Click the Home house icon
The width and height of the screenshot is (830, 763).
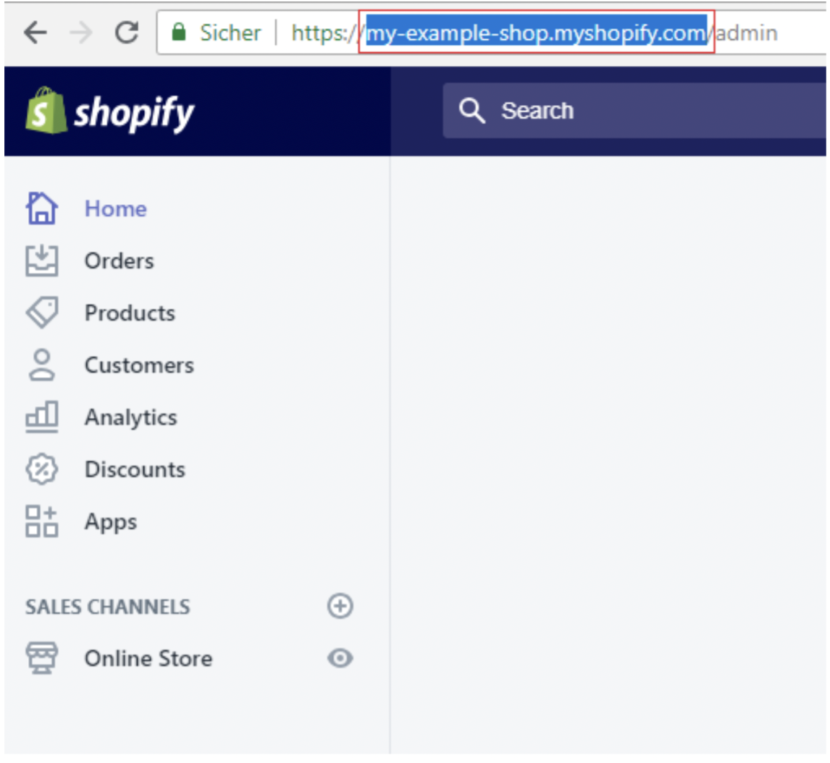pyautogui.click(x=41, y=208)
